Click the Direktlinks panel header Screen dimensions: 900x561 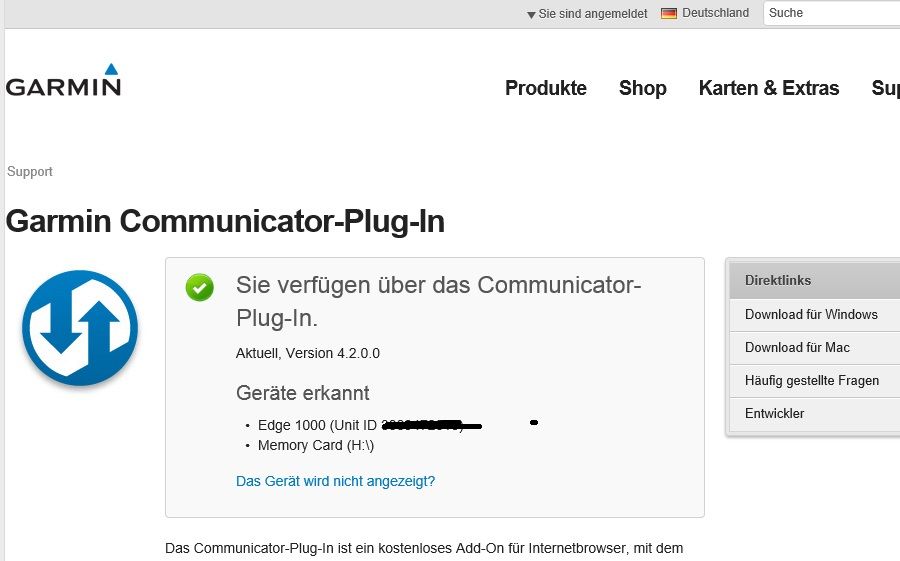tap(812, 281)
